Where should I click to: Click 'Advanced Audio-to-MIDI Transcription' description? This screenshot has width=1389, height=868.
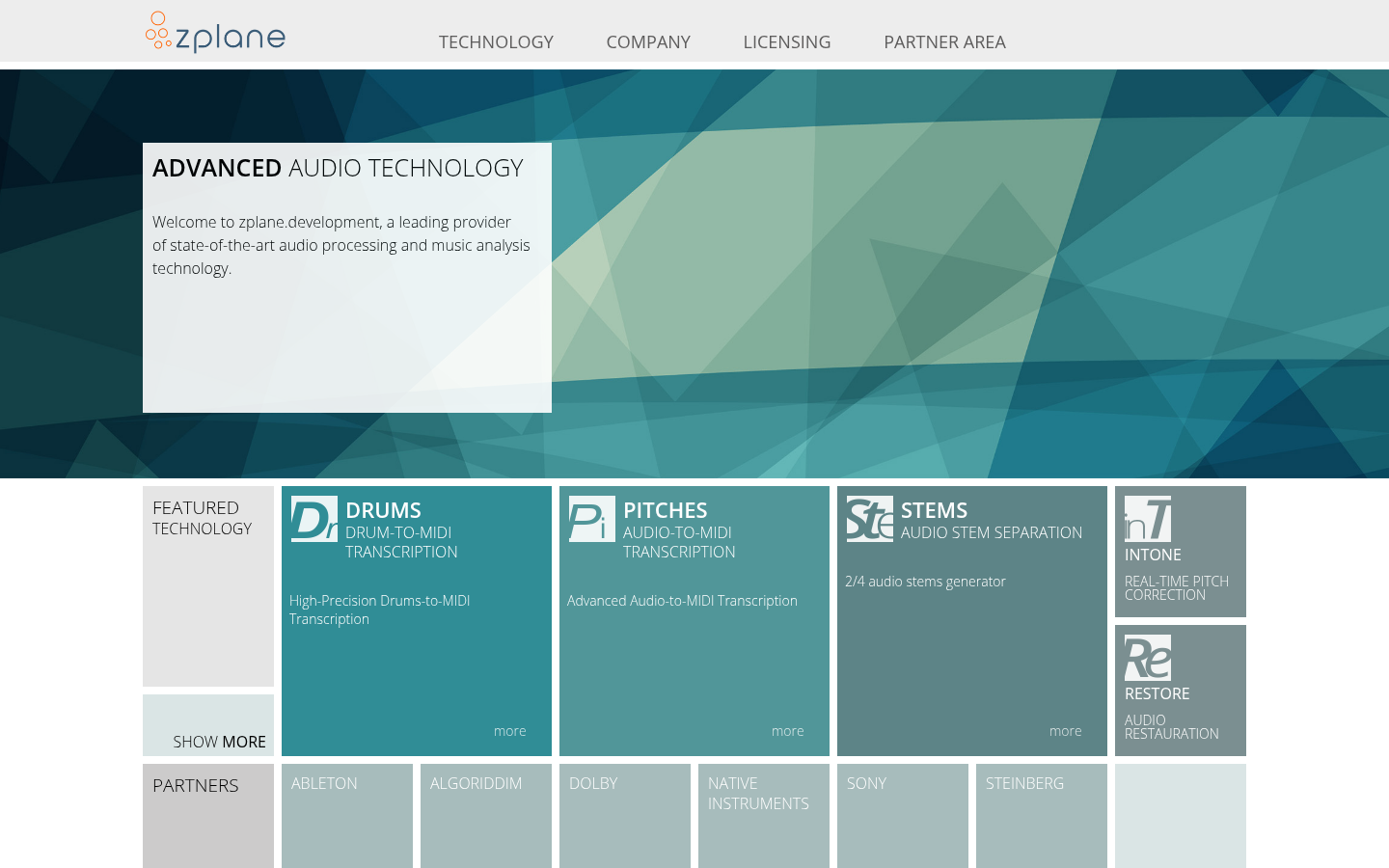[682, 601]
